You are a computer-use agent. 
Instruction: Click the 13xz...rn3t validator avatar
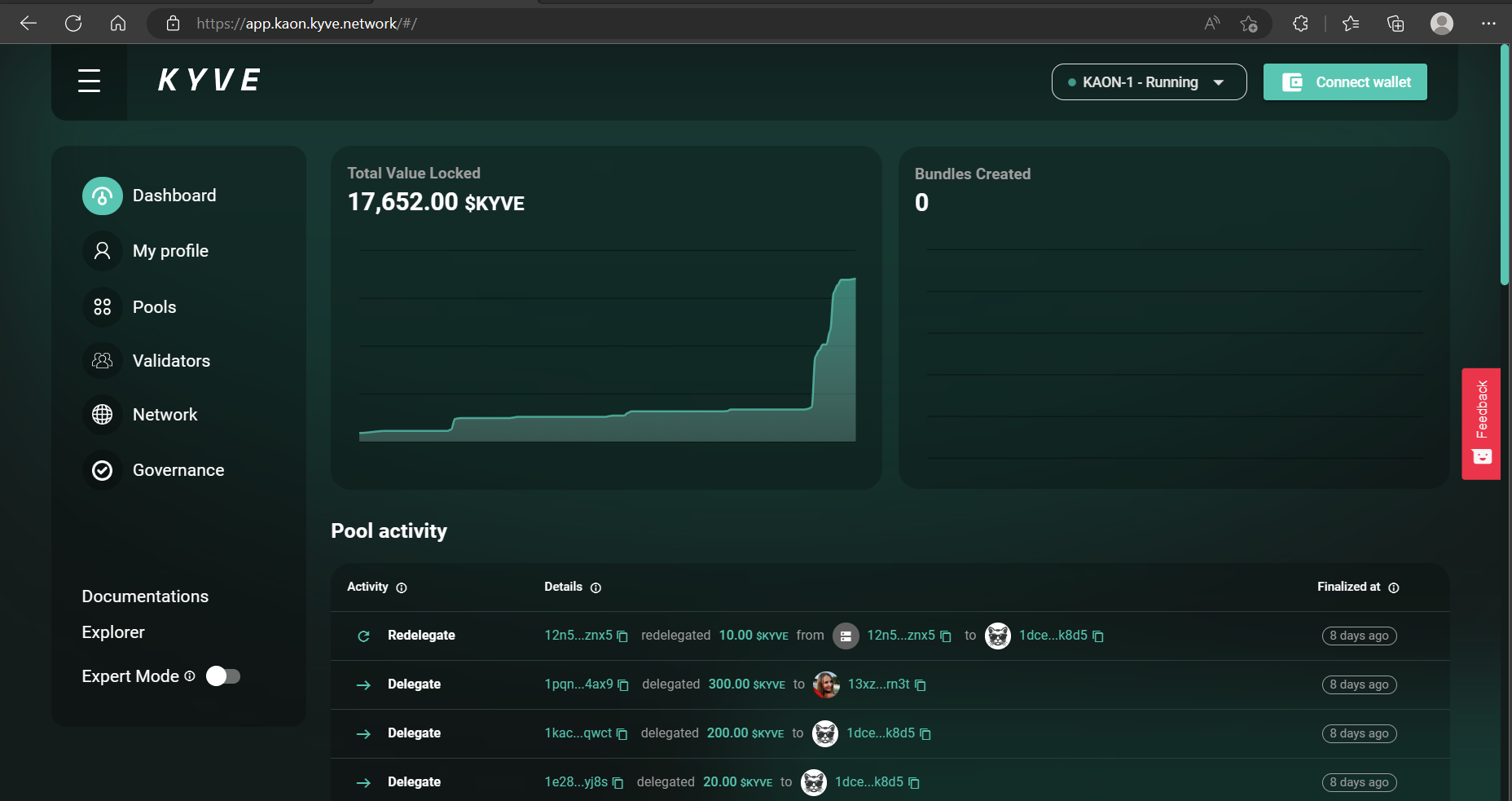pyautogui.click(x=827, y=684)
